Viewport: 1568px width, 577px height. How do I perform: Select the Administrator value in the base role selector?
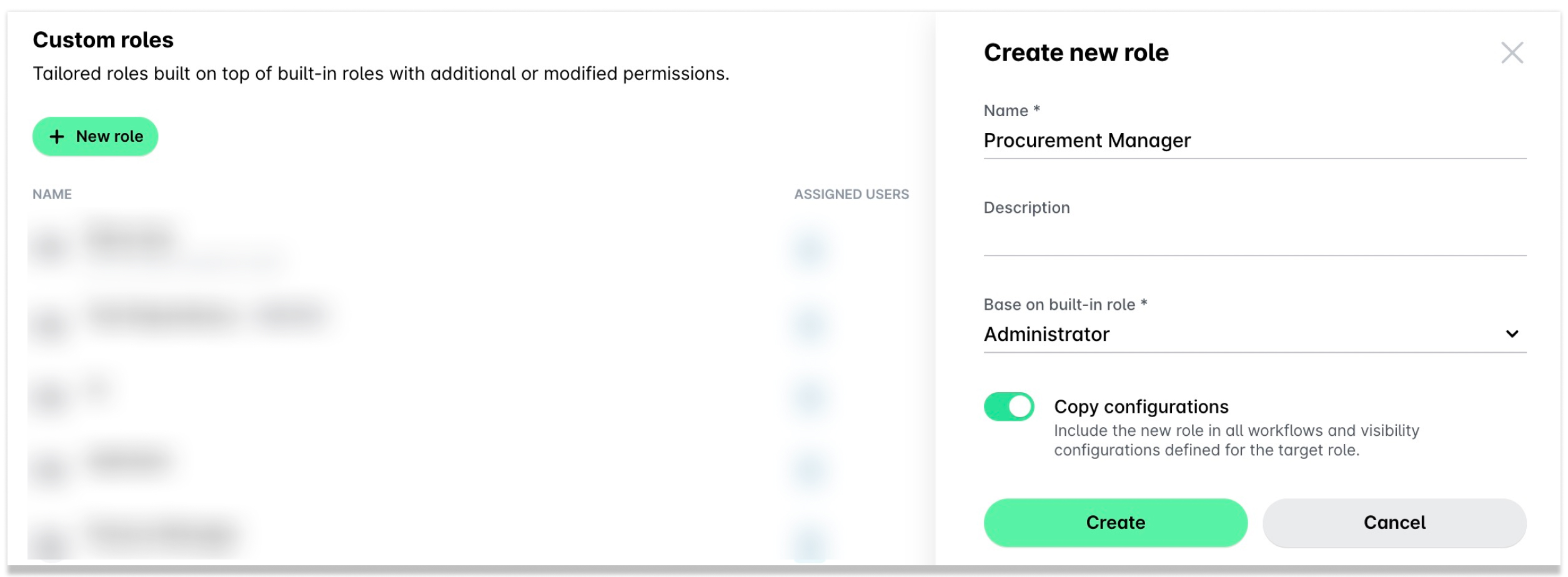click(x=1047, y=335)
